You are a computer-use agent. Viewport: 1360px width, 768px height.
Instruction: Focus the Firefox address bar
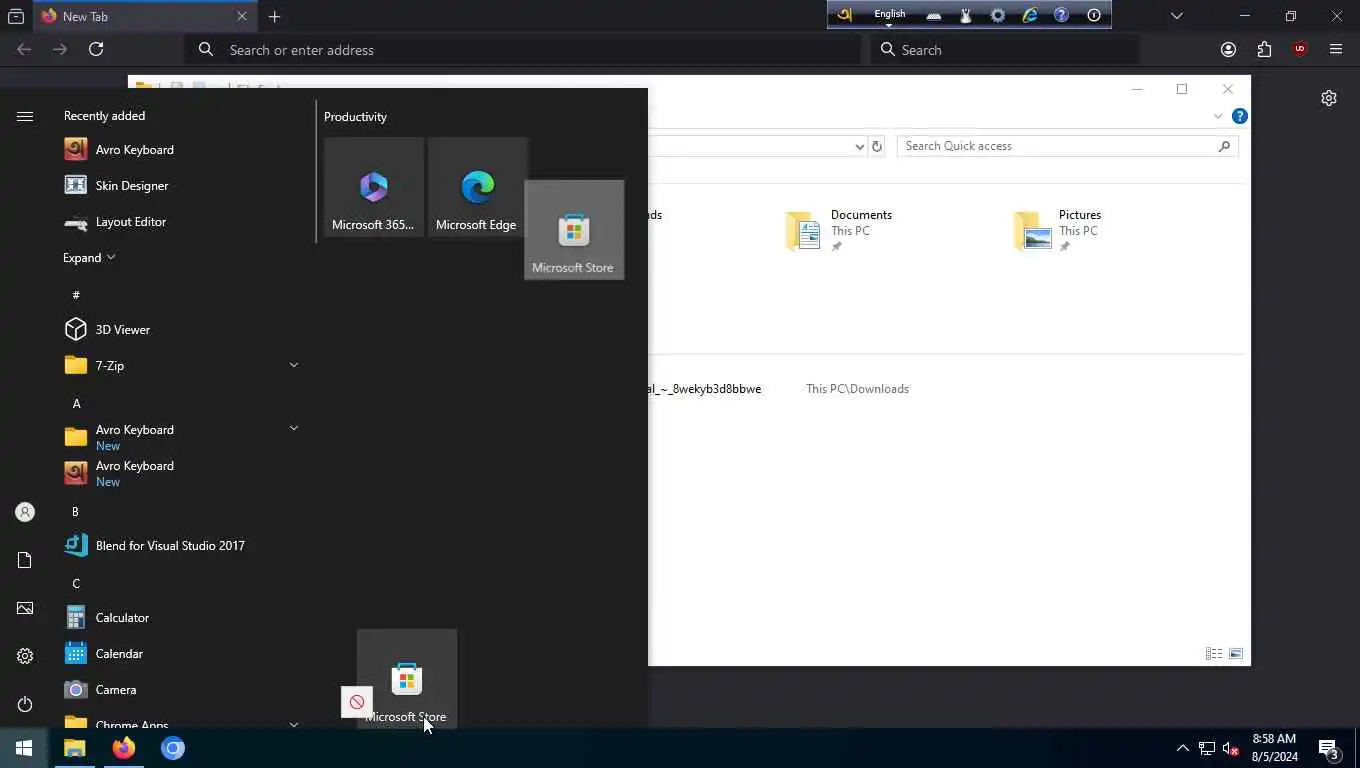tap(523, 50)
